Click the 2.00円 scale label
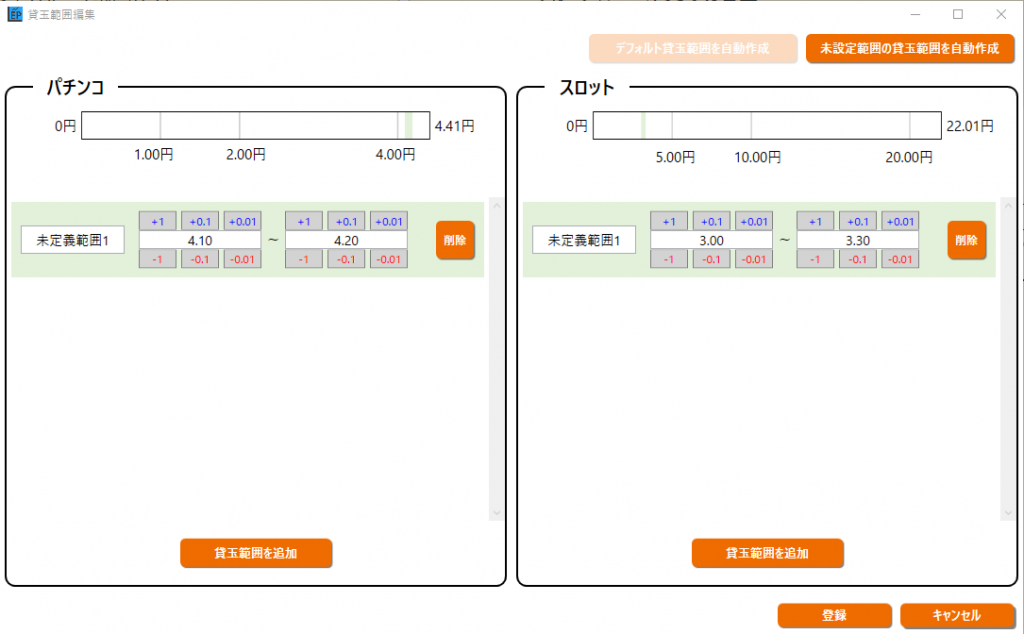The image size is (1024, 634). pyautogui.click(x=246, y=155)
